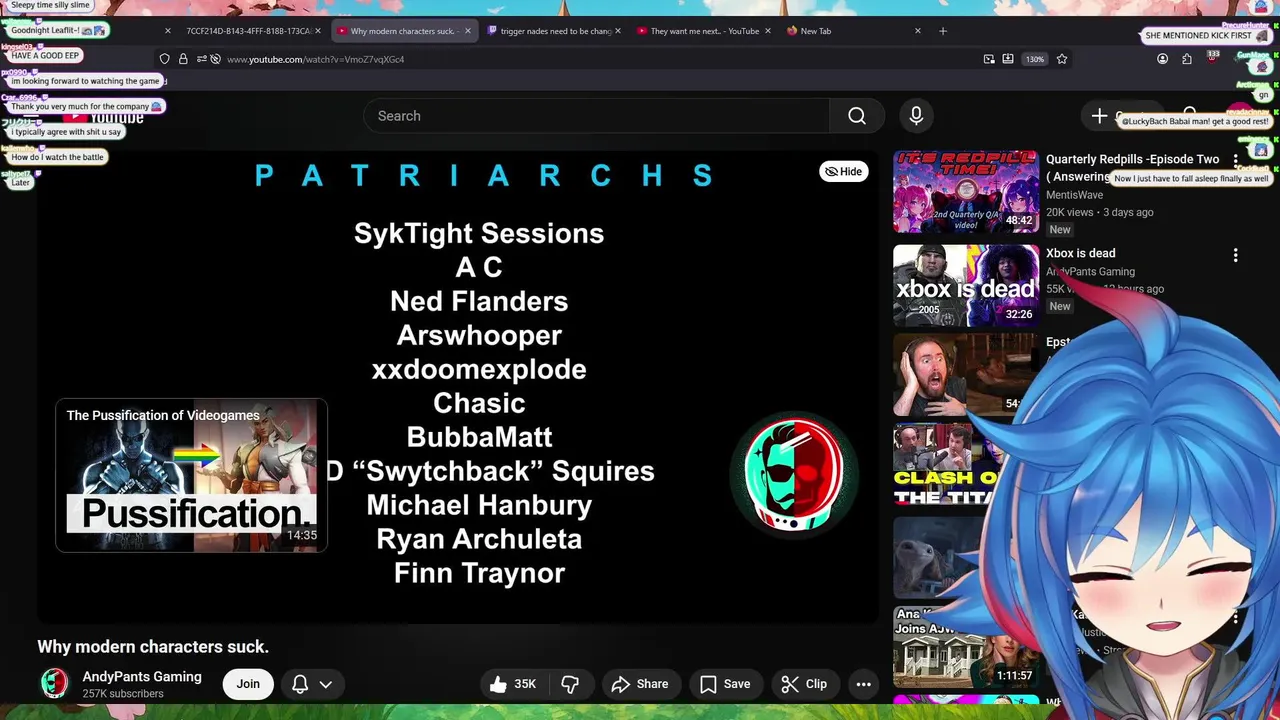Viewport: 1280px width, 720px height.
Task: Open AndyPants Gaming channel name link
Action: pyautogui.click(x=142, y=677)
